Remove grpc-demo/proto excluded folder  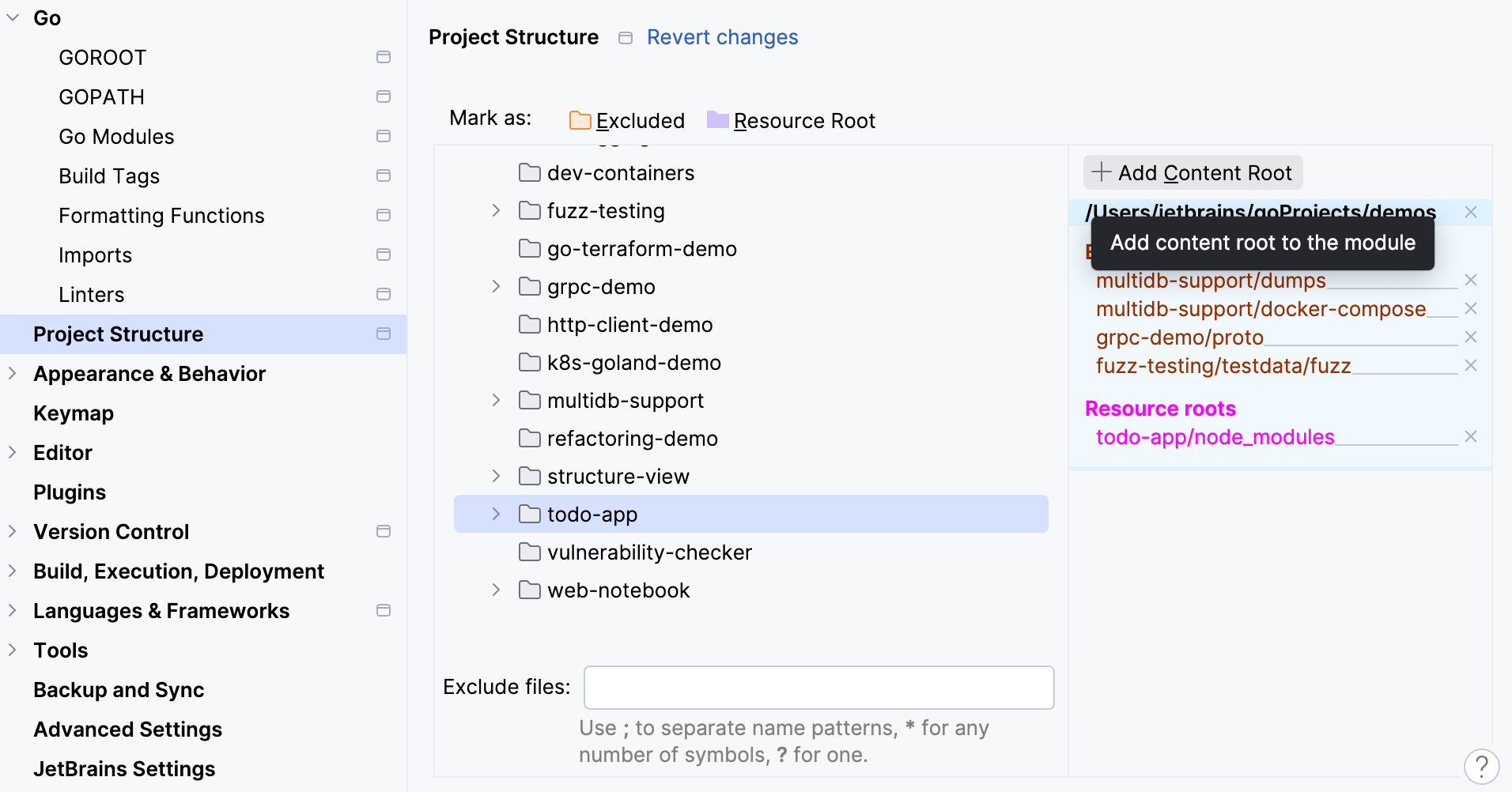tap(1472, 336)
